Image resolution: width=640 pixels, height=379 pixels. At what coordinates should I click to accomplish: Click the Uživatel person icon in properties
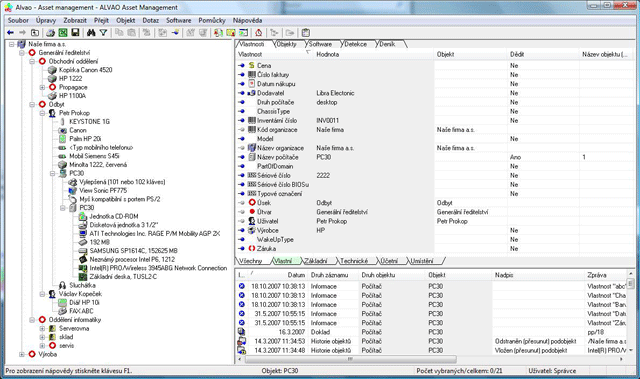[x=252, y=221]
